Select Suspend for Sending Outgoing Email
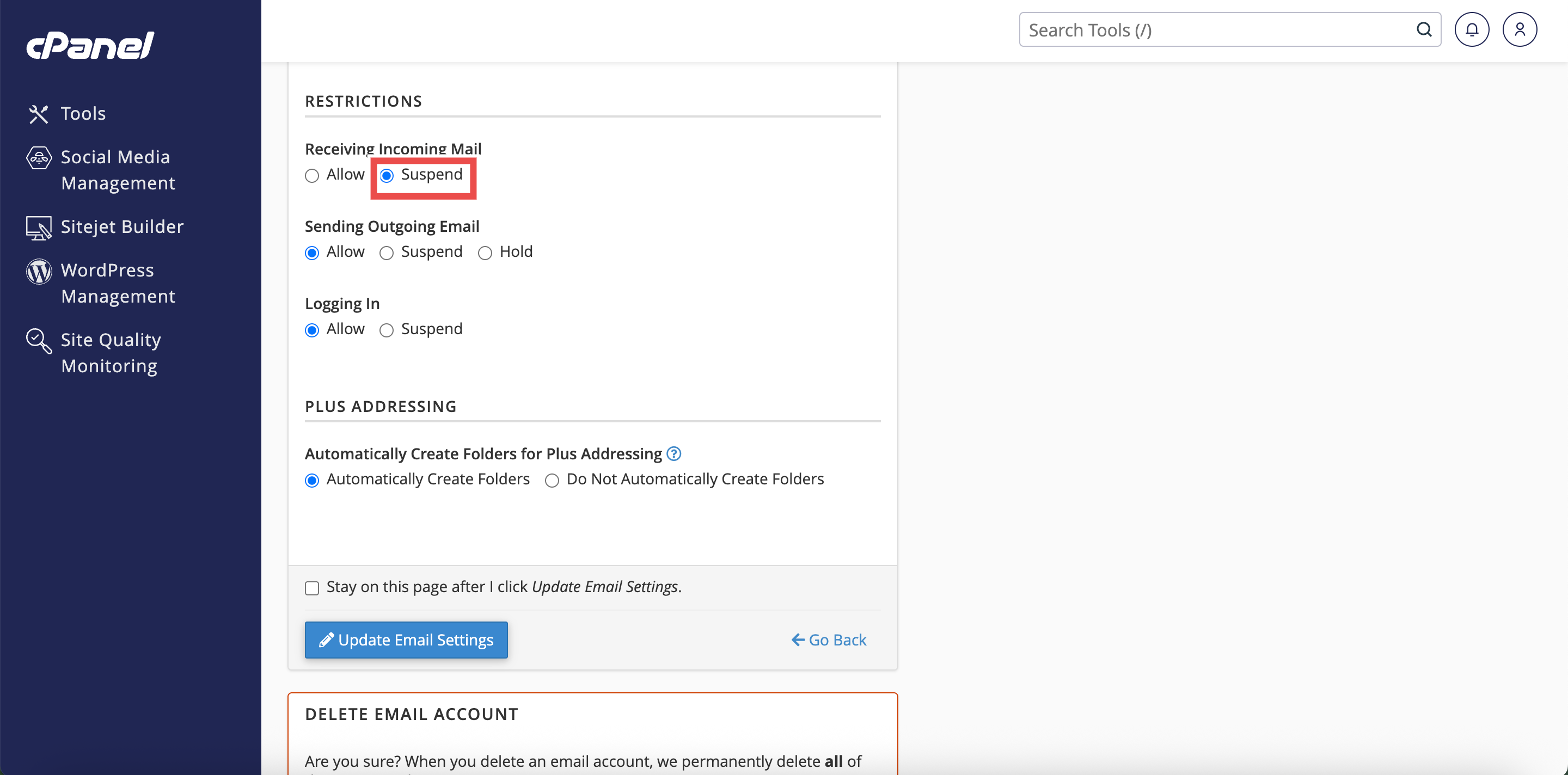This screenshot has width=1568, height=775. point(387,253)
